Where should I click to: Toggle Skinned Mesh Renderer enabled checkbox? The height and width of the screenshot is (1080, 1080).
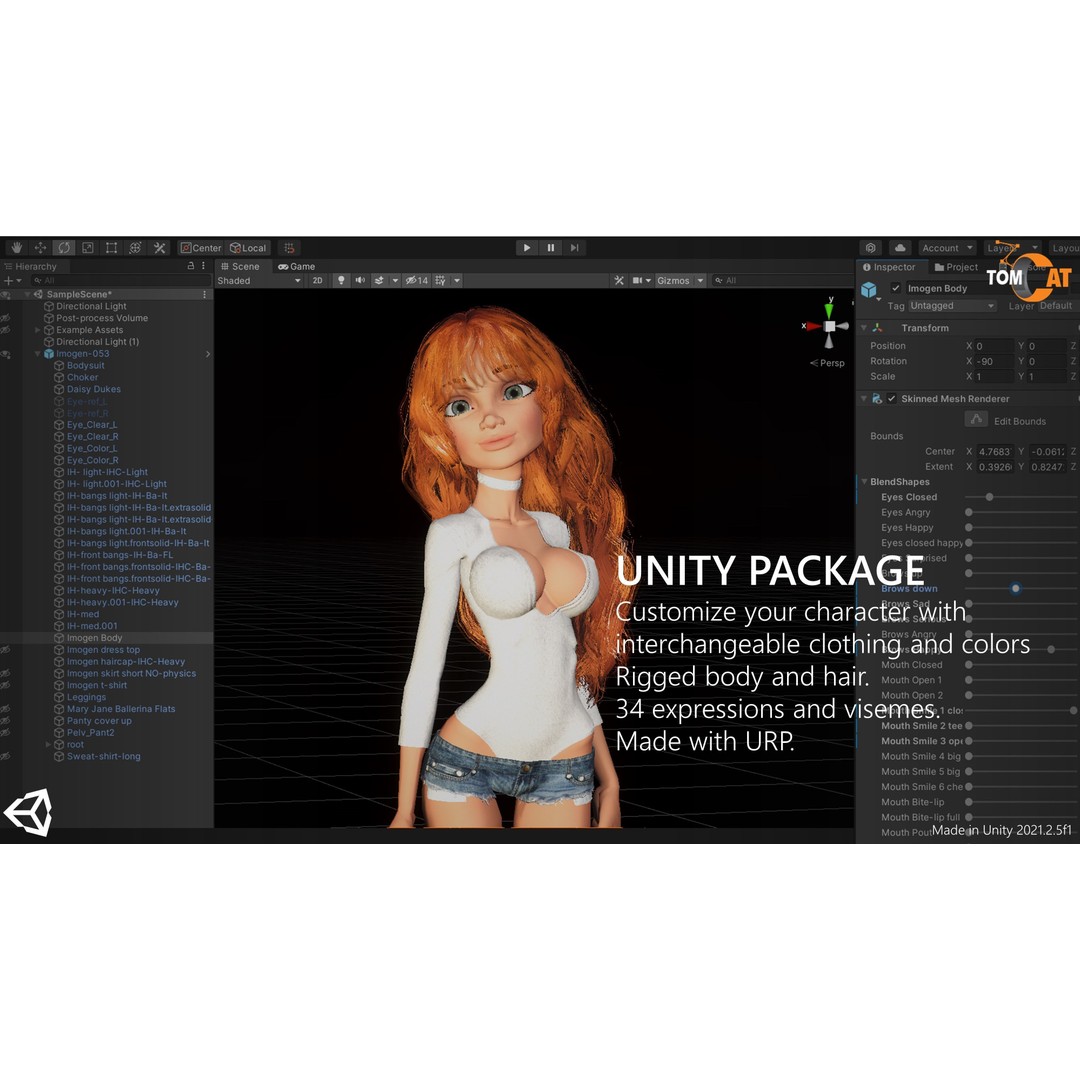click(x=891, y=398)
